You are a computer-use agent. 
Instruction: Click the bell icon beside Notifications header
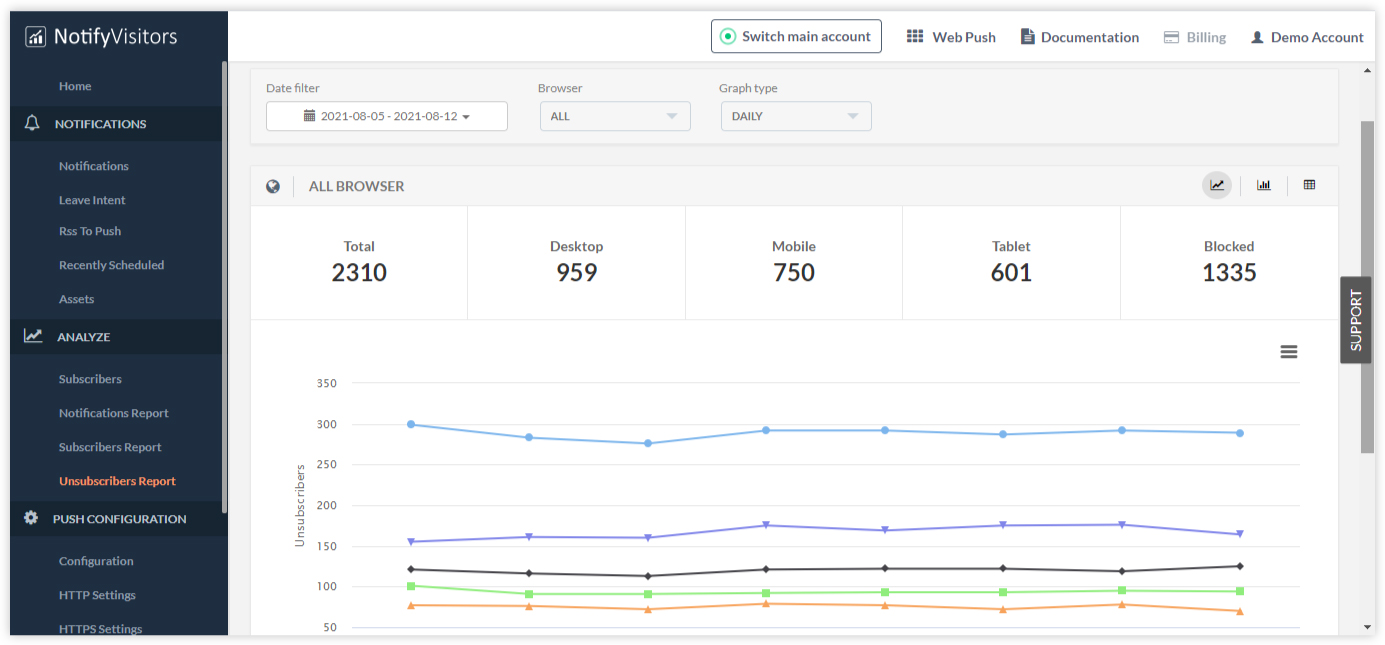32,123
